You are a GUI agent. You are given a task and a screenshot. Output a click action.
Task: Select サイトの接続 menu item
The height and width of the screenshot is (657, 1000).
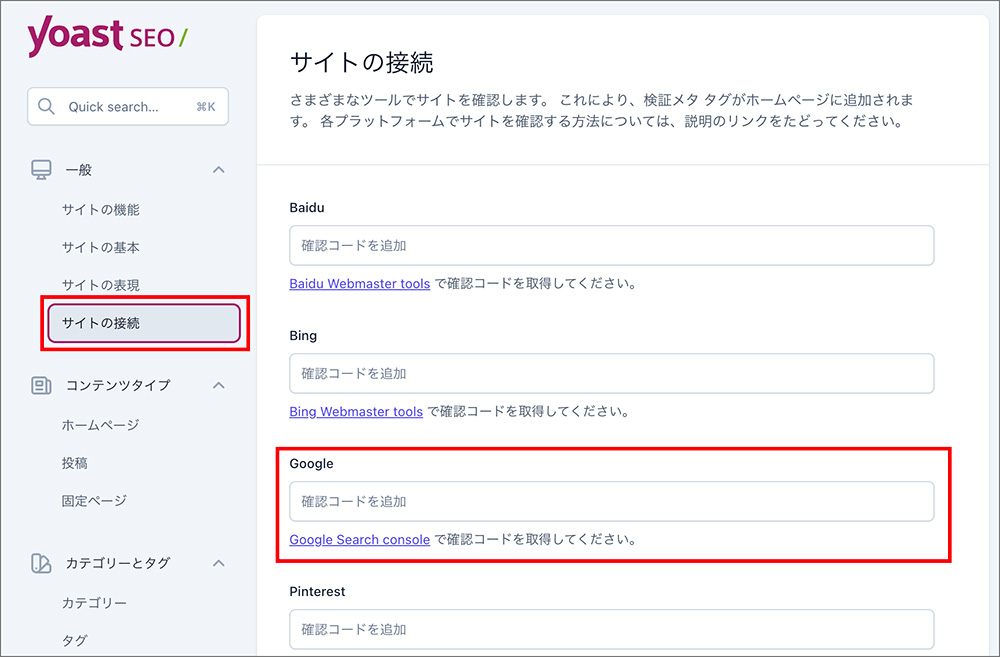coord(144,323)
